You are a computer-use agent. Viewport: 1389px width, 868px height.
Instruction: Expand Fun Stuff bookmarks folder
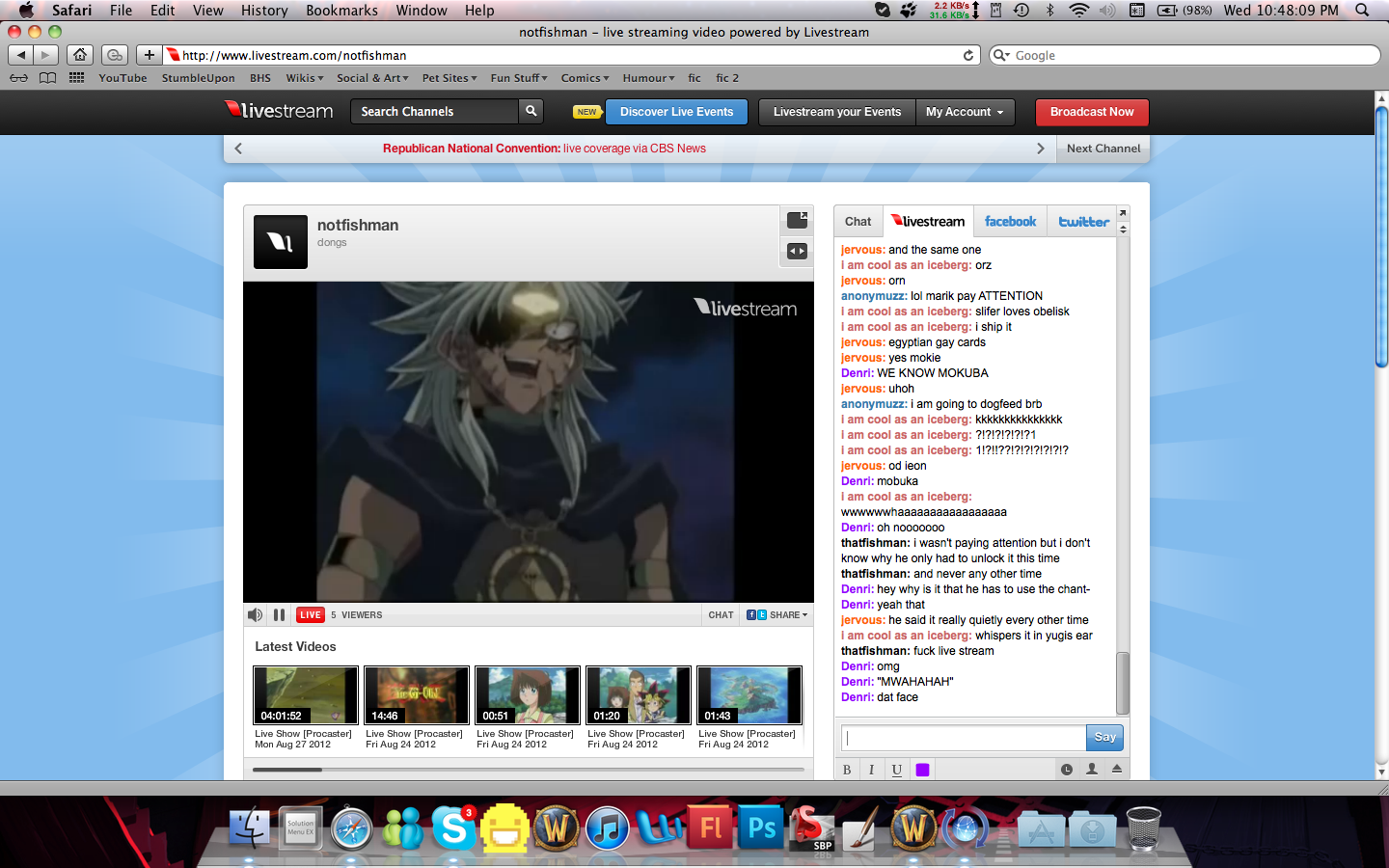pyautogui.click(x=519, y=78)
